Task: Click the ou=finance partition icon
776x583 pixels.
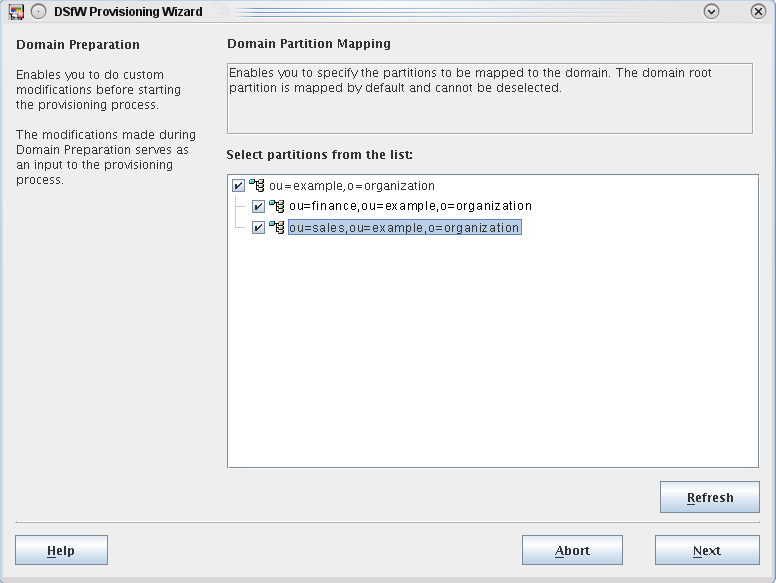Action: point(277,206)
